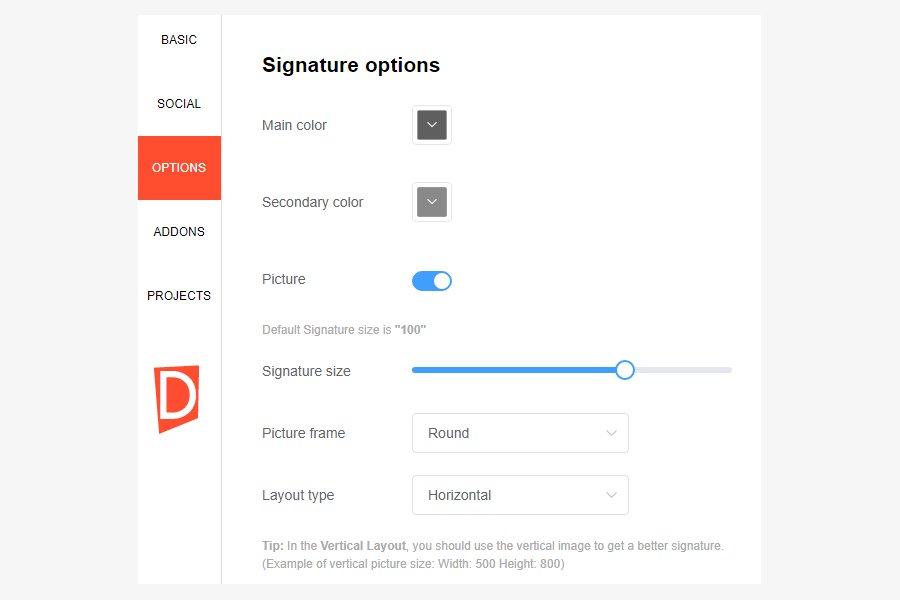Click the Main color dropdown chevron
The image size is (900, 600).
coord(431,125)
